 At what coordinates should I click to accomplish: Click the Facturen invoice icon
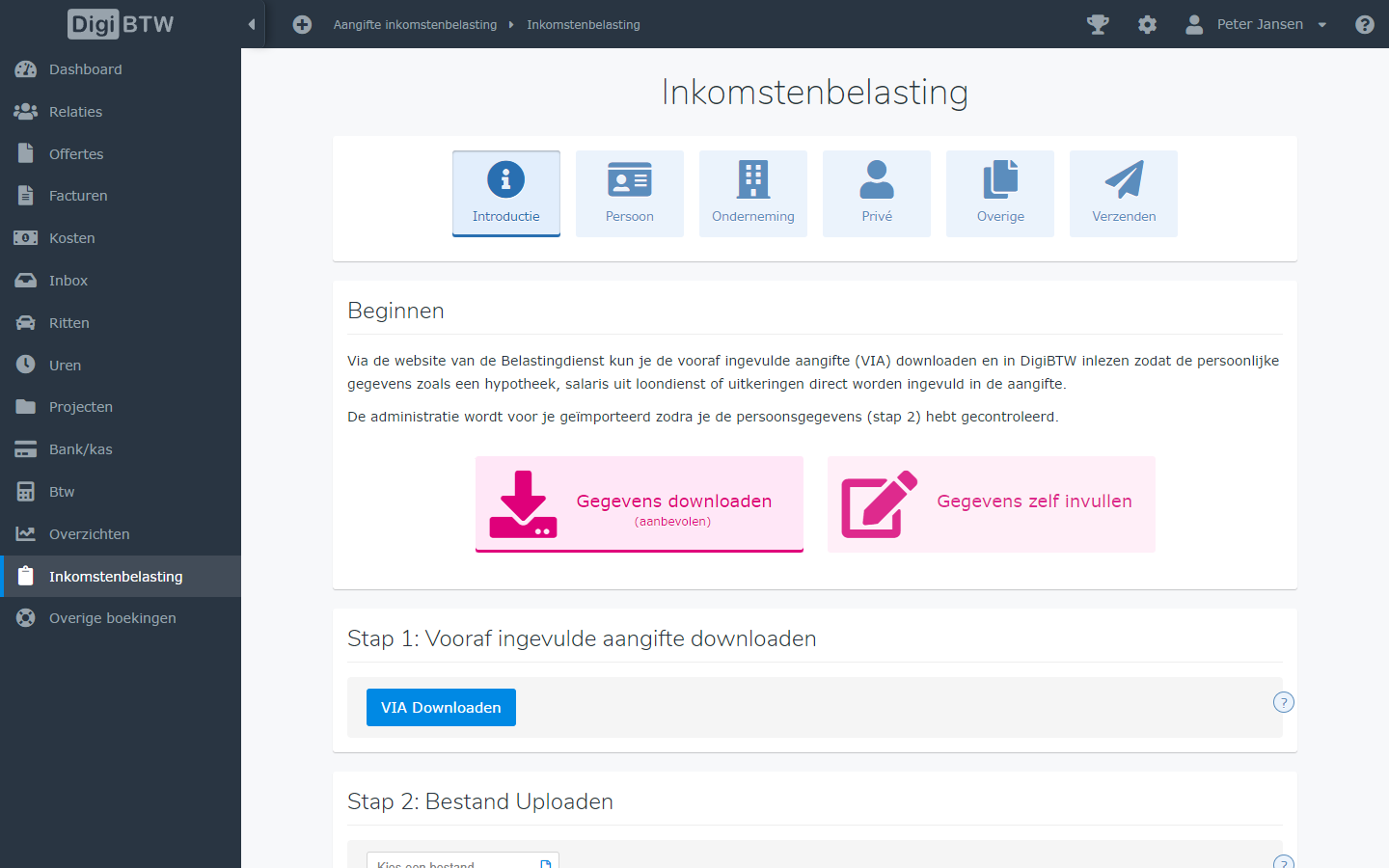[x=26, y=196]
